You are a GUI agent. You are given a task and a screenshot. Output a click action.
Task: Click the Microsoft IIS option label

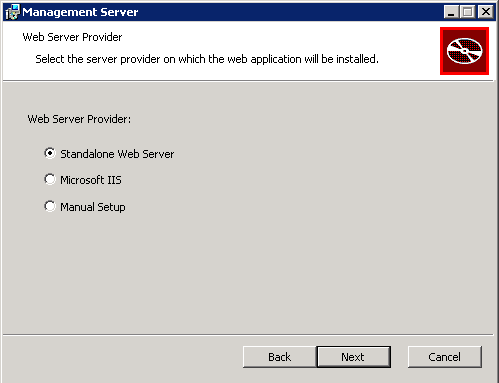(91, 180)
